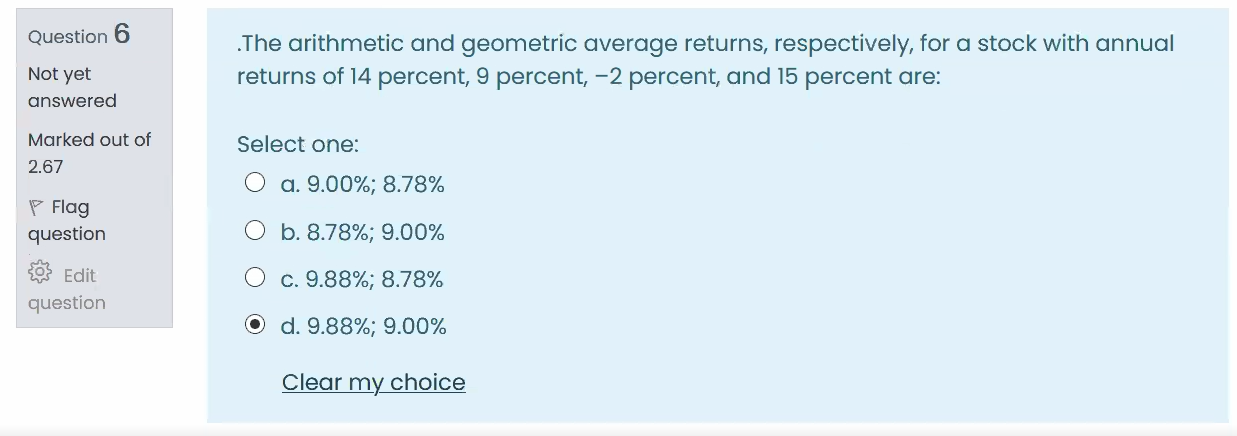
Task: Click the Clear my choice link
Action: 373,382
